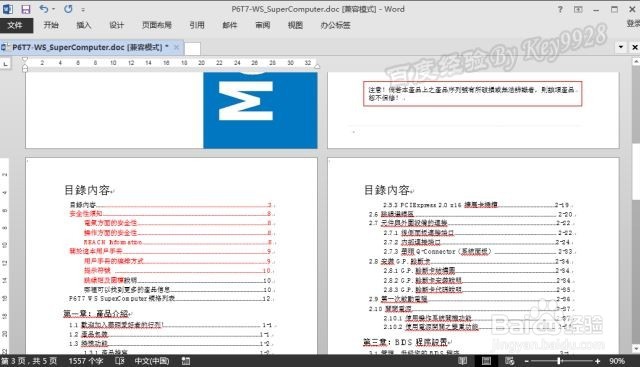This screenshot has width=640, height=367.
Task: Click the right indent marker on ruler
Action: click(317, 65)
